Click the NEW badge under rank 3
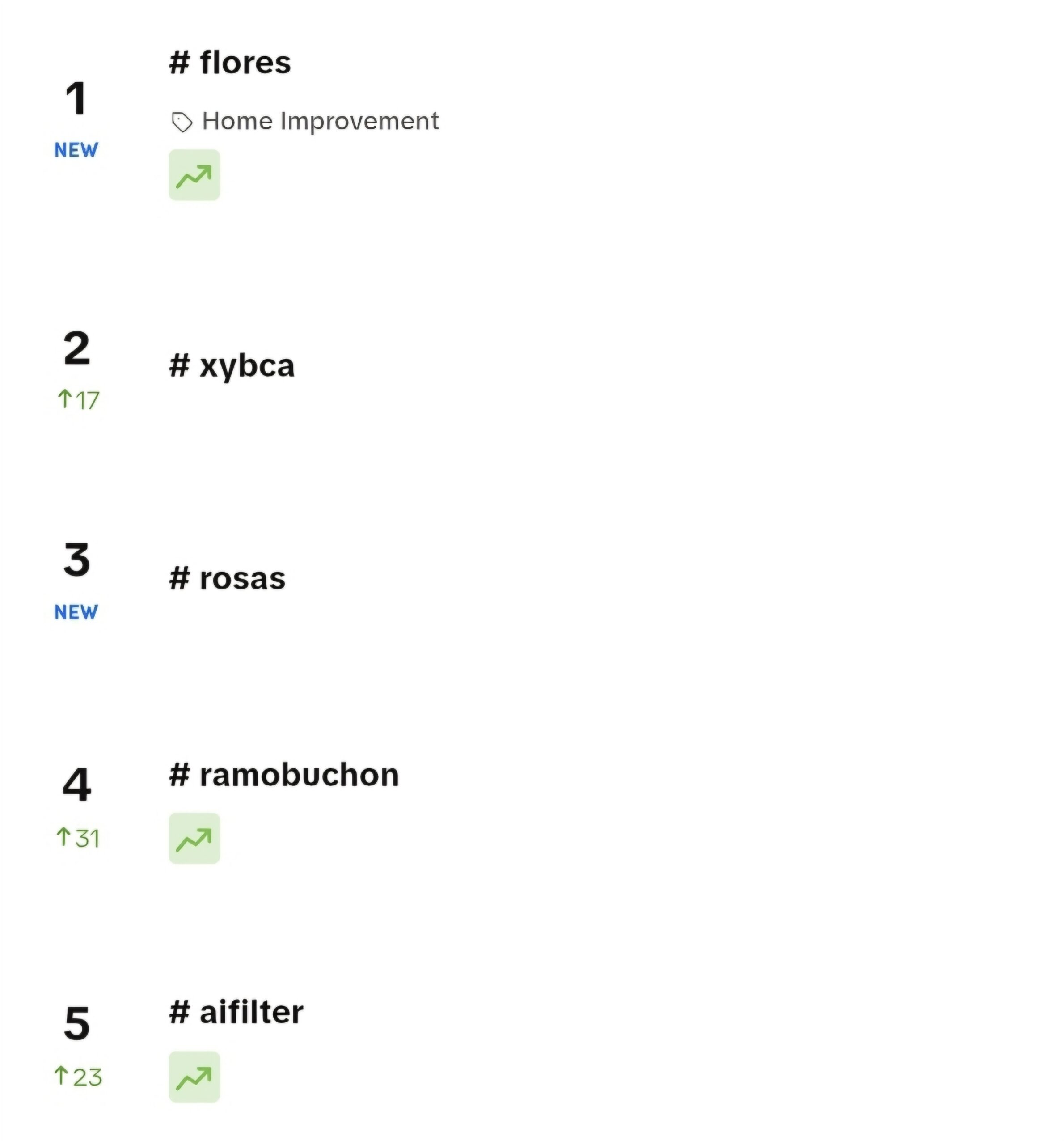The image size is (1064, 1145). [76, 612]
